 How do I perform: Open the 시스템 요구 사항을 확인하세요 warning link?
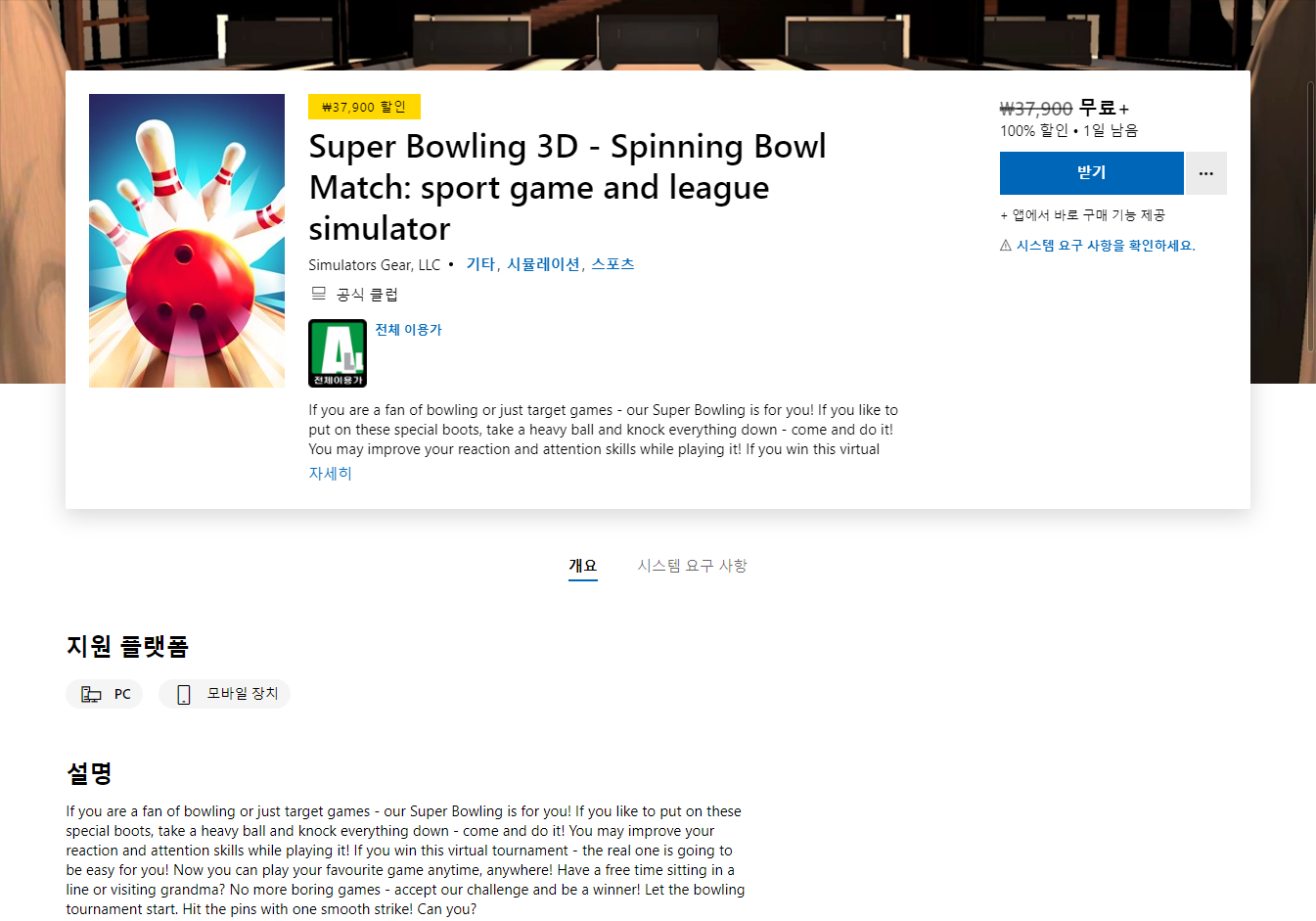coord(1106,246)
